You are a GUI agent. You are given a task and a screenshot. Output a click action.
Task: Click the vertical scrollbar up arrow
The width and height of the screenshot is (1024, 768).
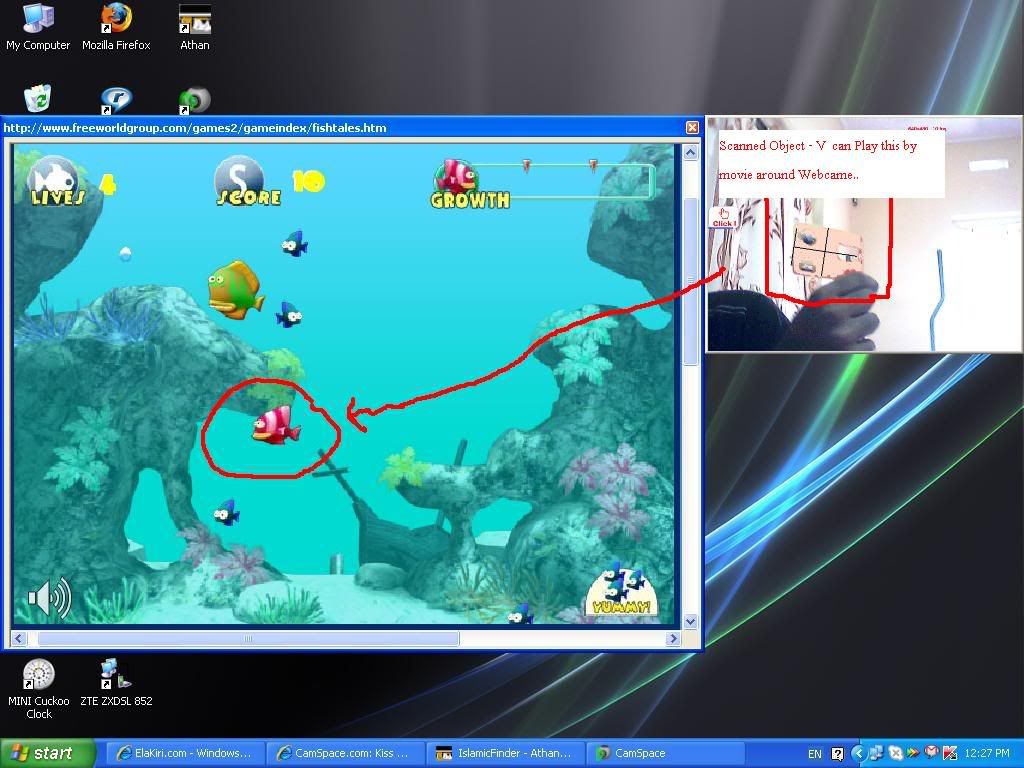(690, 153)
